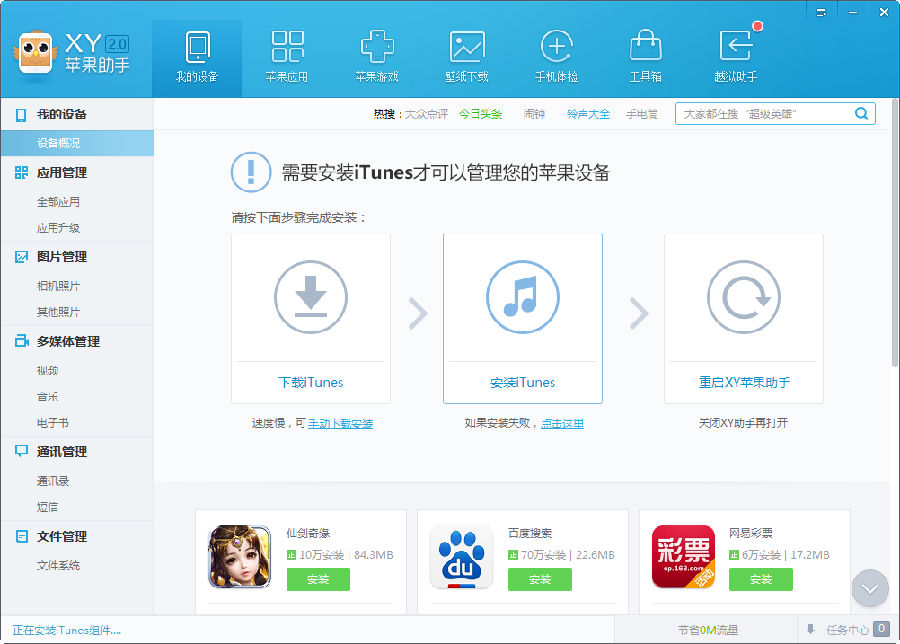This screenshot has height=644, width=900.
Task: Open the 壁纸下载 wallpaper tab
Action: coord(467,58)
